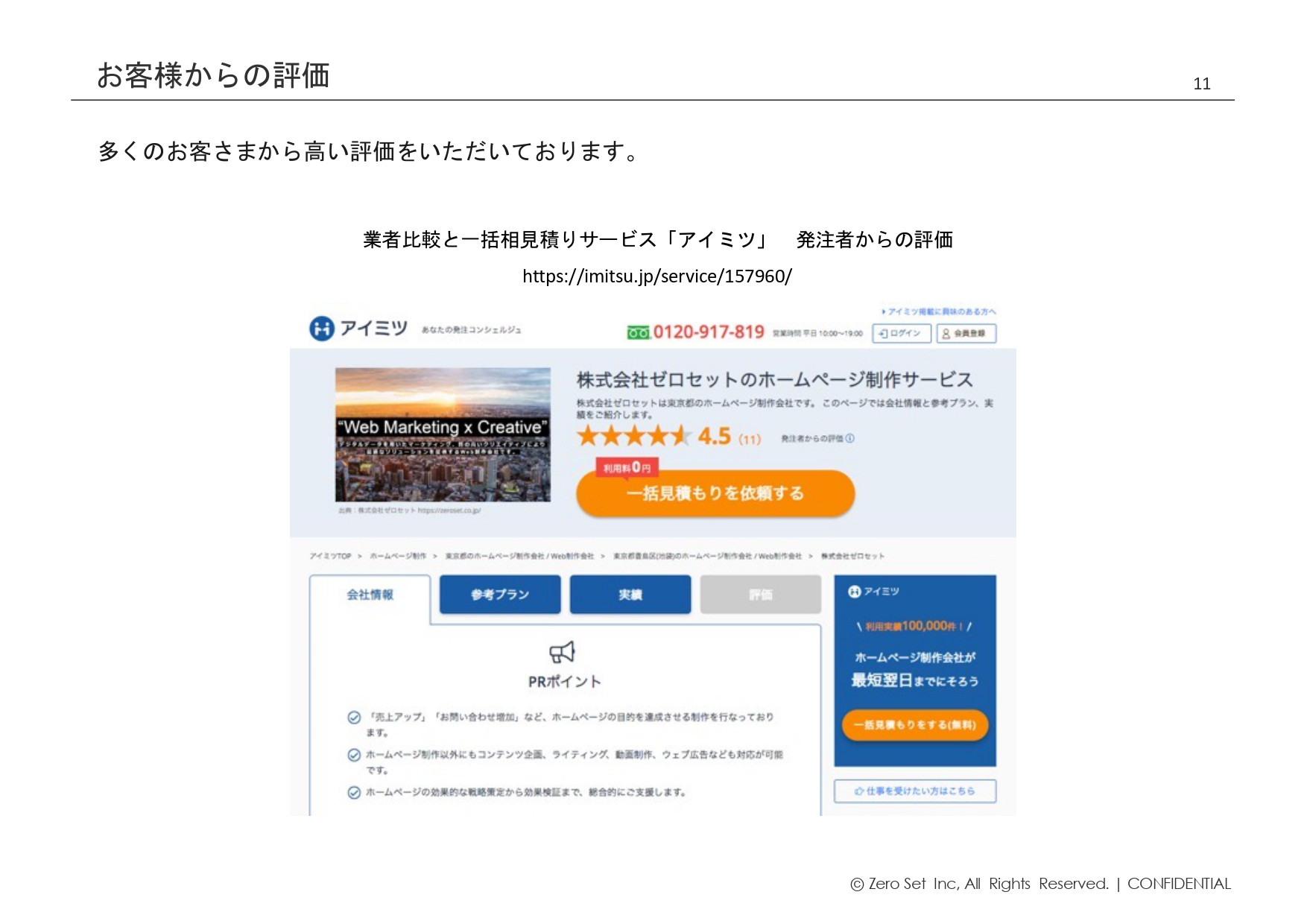Viewport: 1307px width, 924px height.
Task: Click the info icon beside 発注者からの評価
Action: 849,440
